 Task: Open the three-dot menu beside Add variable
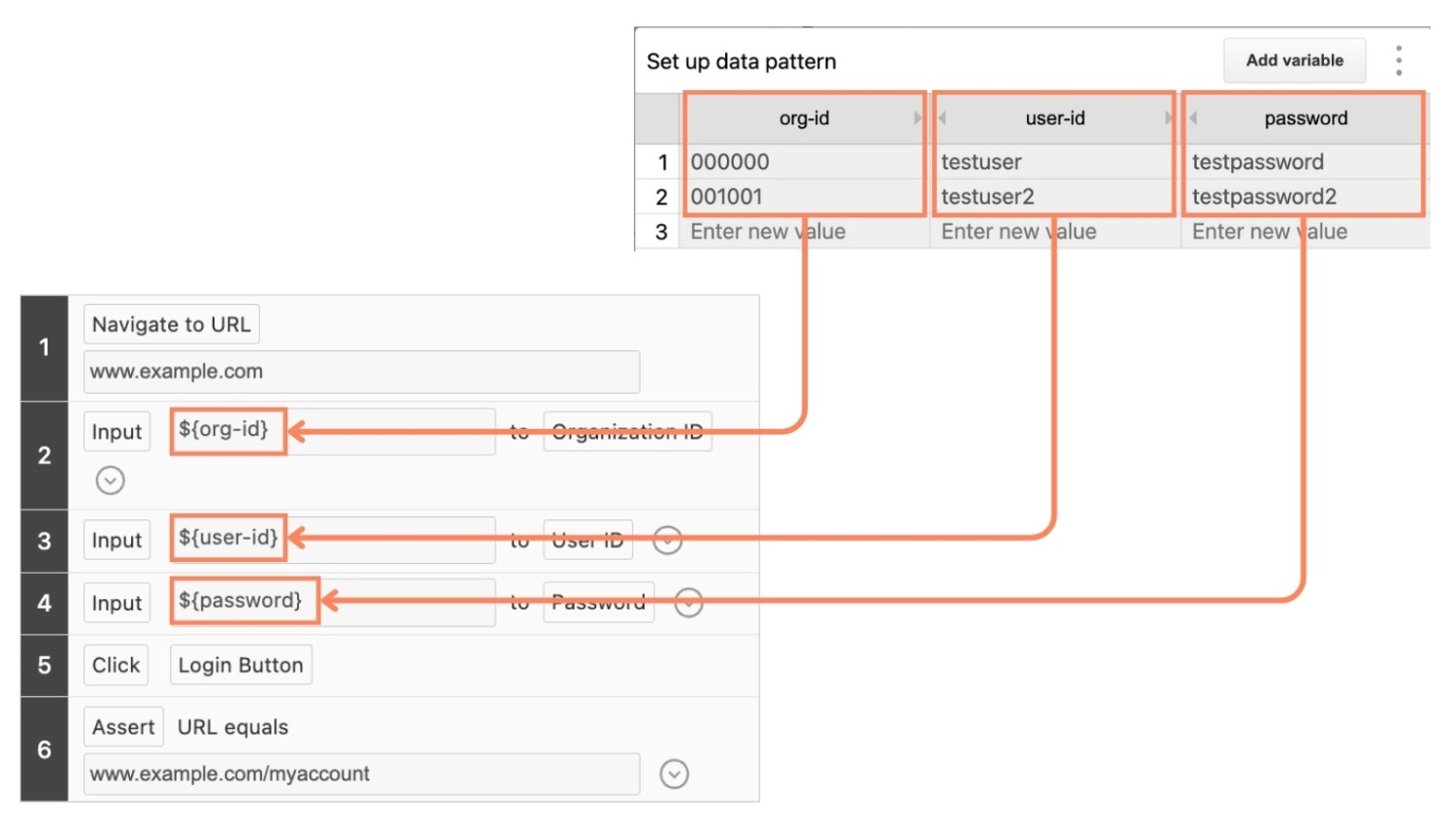click(1398, 60)
